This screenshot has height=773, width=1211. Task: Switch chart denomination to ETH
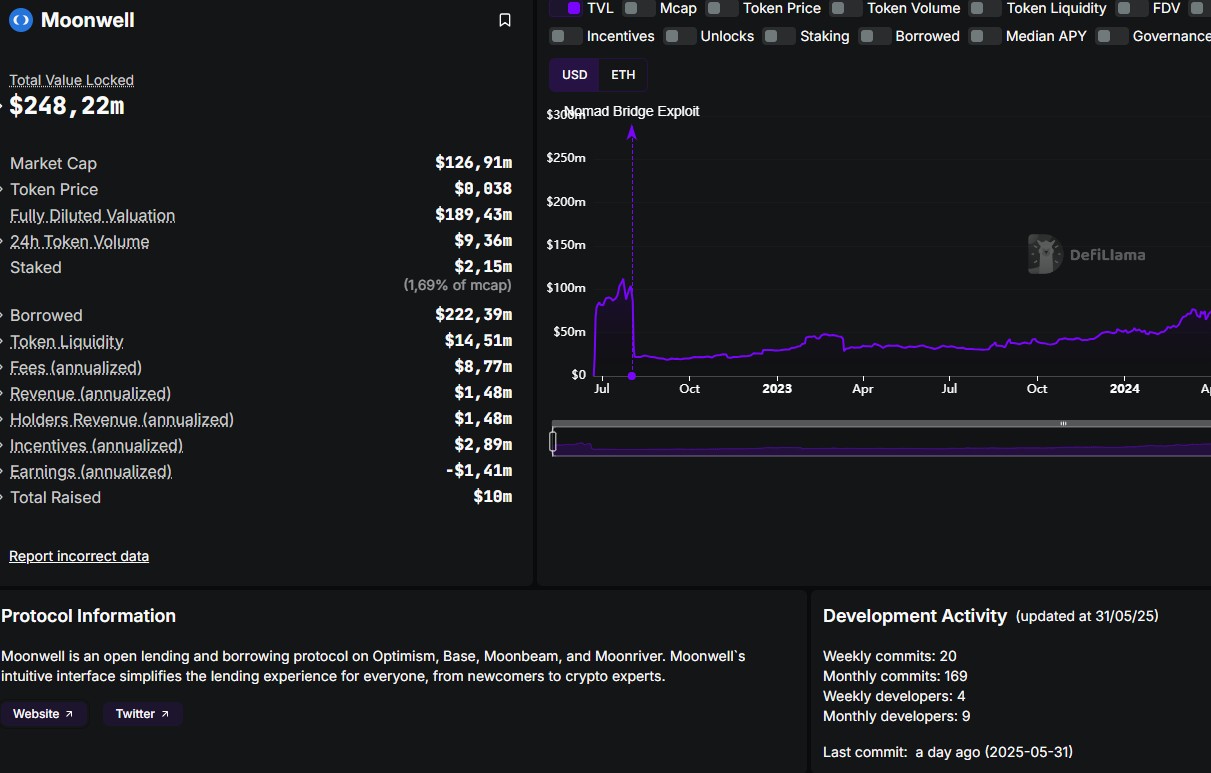click(x=623, y=75)
